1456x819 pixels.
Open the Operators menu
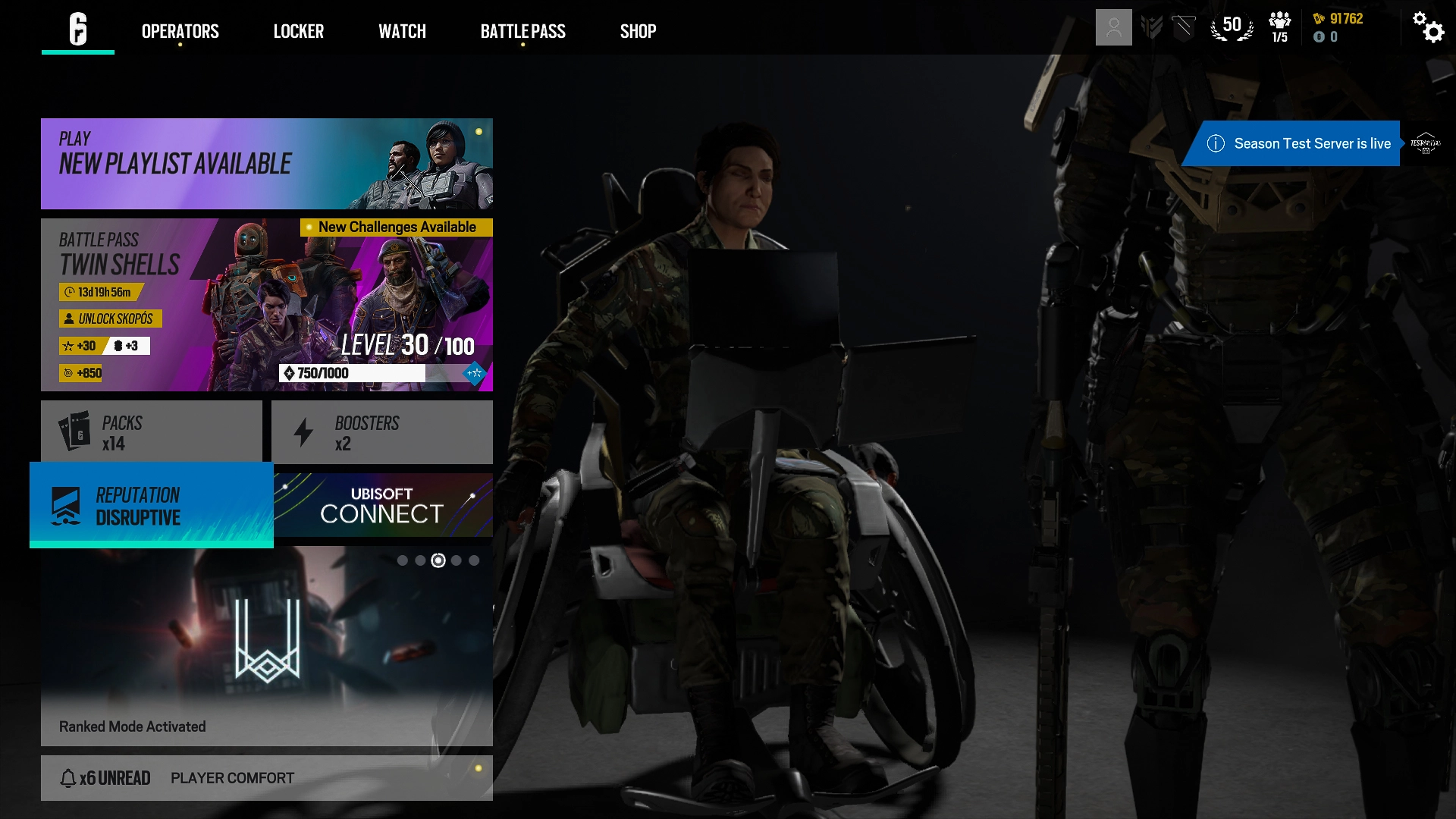[x=180, y=31]
